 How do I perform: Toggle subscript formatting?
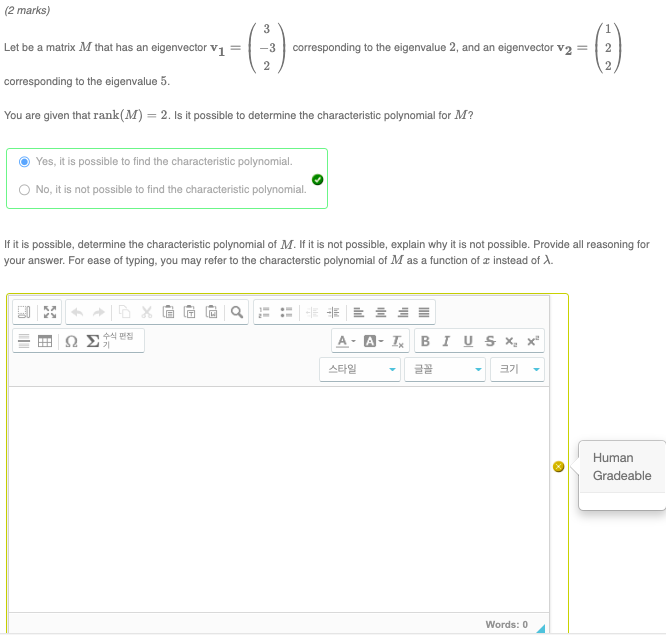coord(511,341)
